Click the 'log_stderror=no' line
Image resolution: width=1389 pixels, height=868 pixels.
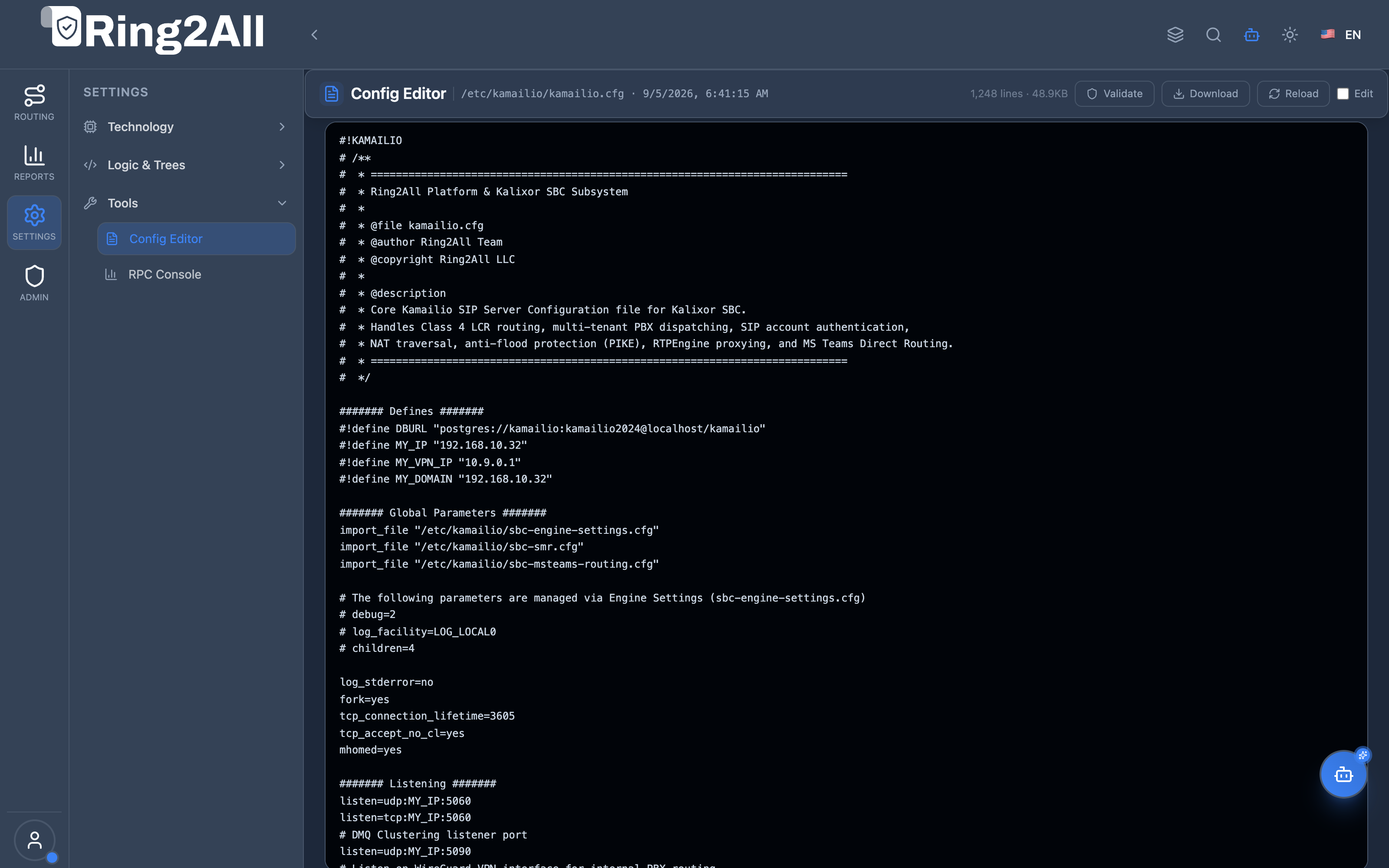(386, 683)
